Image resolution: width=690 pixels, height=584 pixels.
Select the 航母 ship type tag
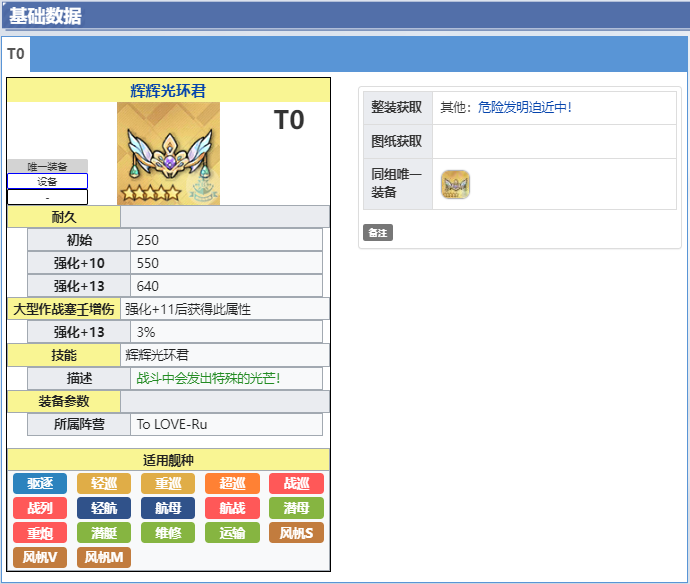[168, 508]
